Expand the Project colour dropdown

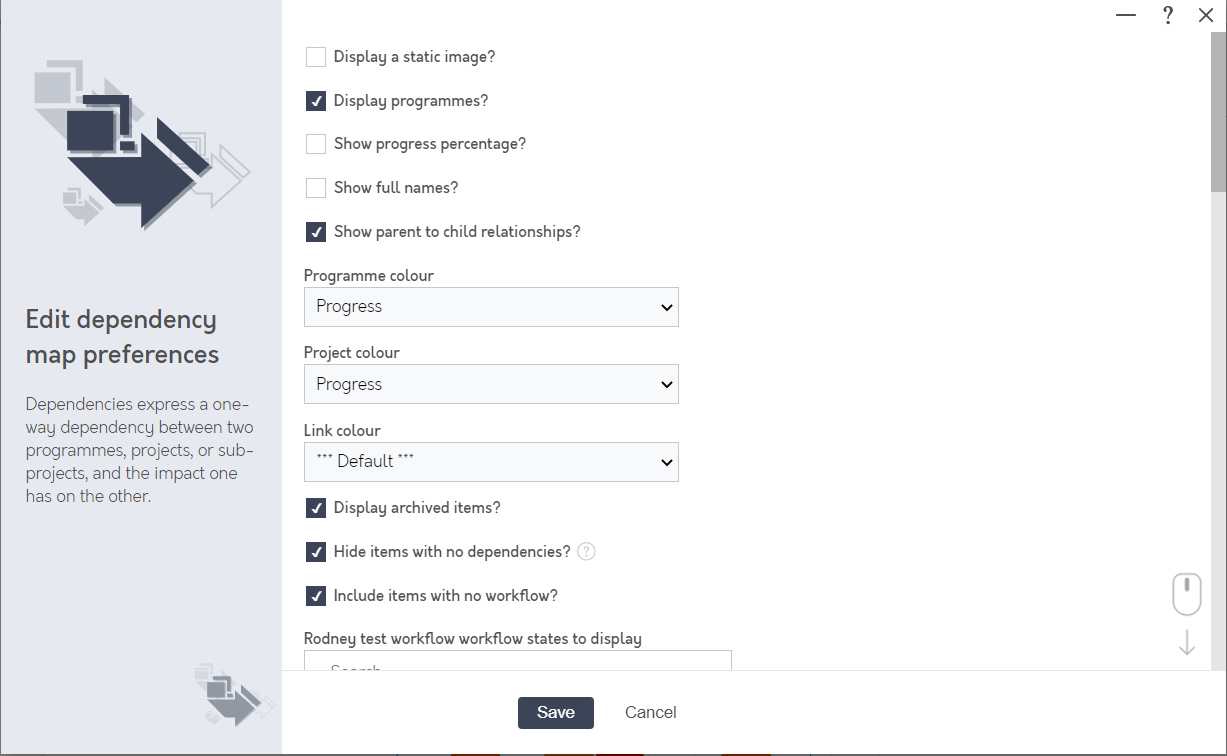[x=491, y=384]
